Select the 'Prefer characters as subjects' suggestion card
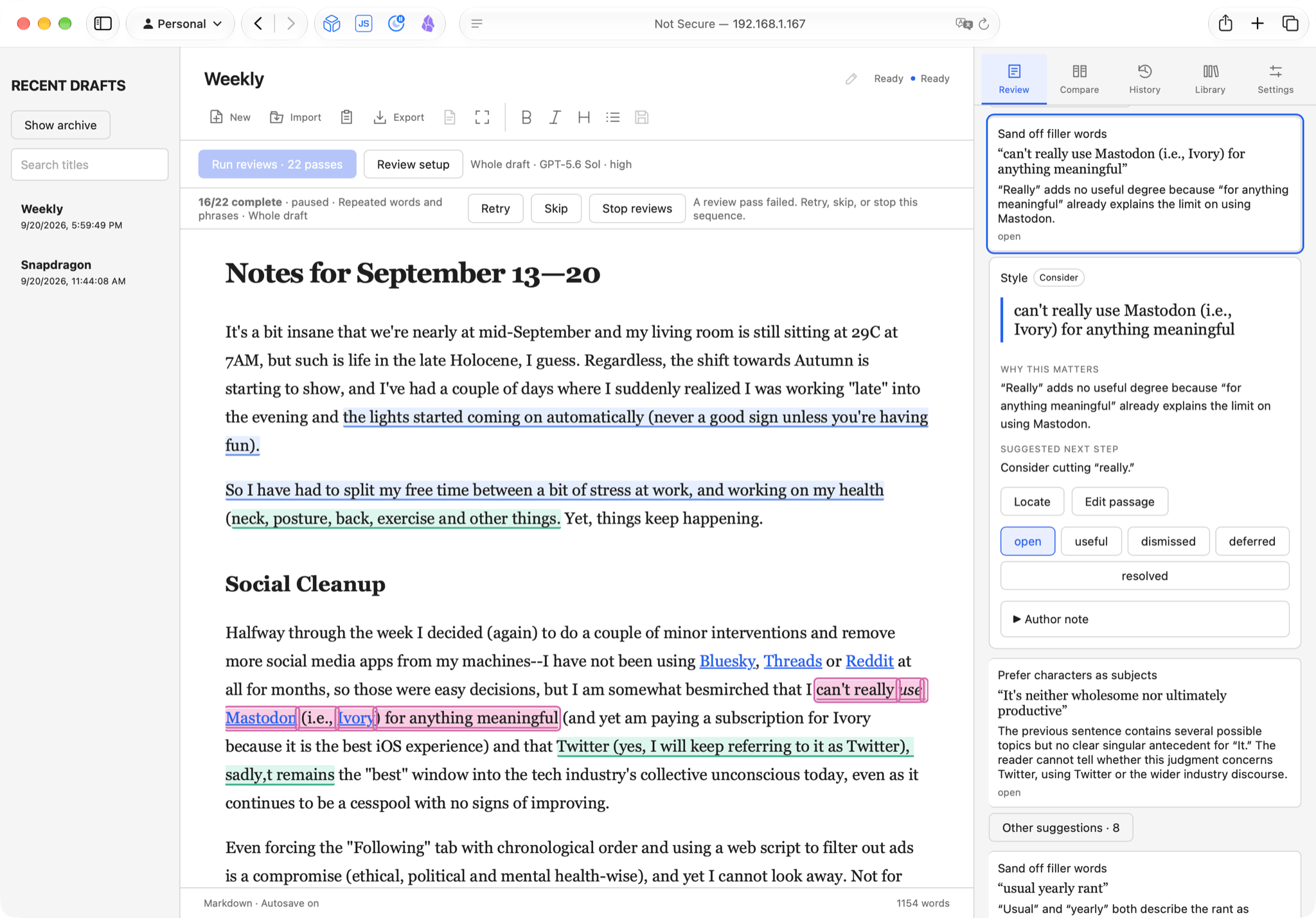The image size is (1316, 918). [x=1144, y=732]
